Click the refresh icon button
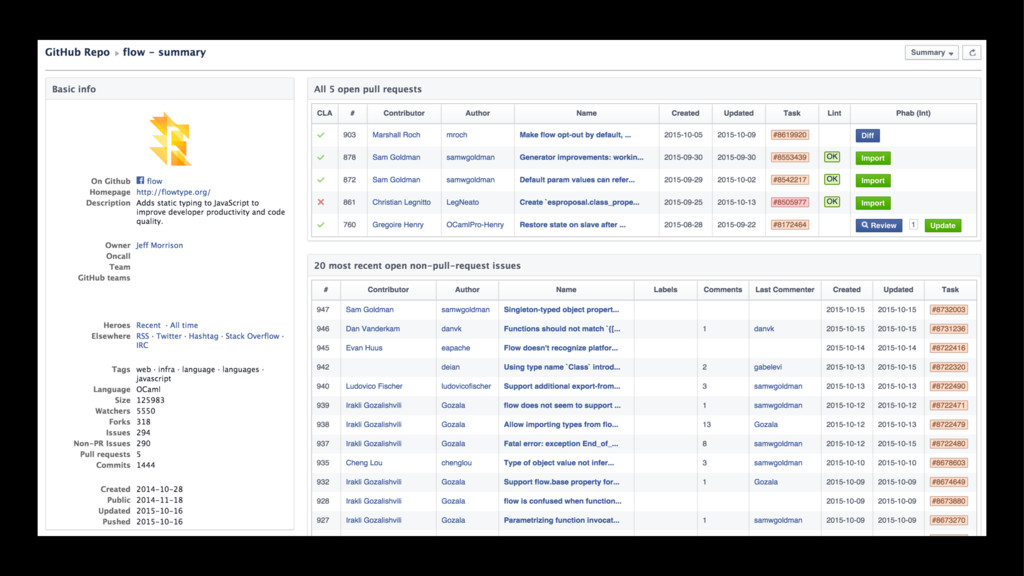This screenshot has height=576, width=1024. click(972, 53)
